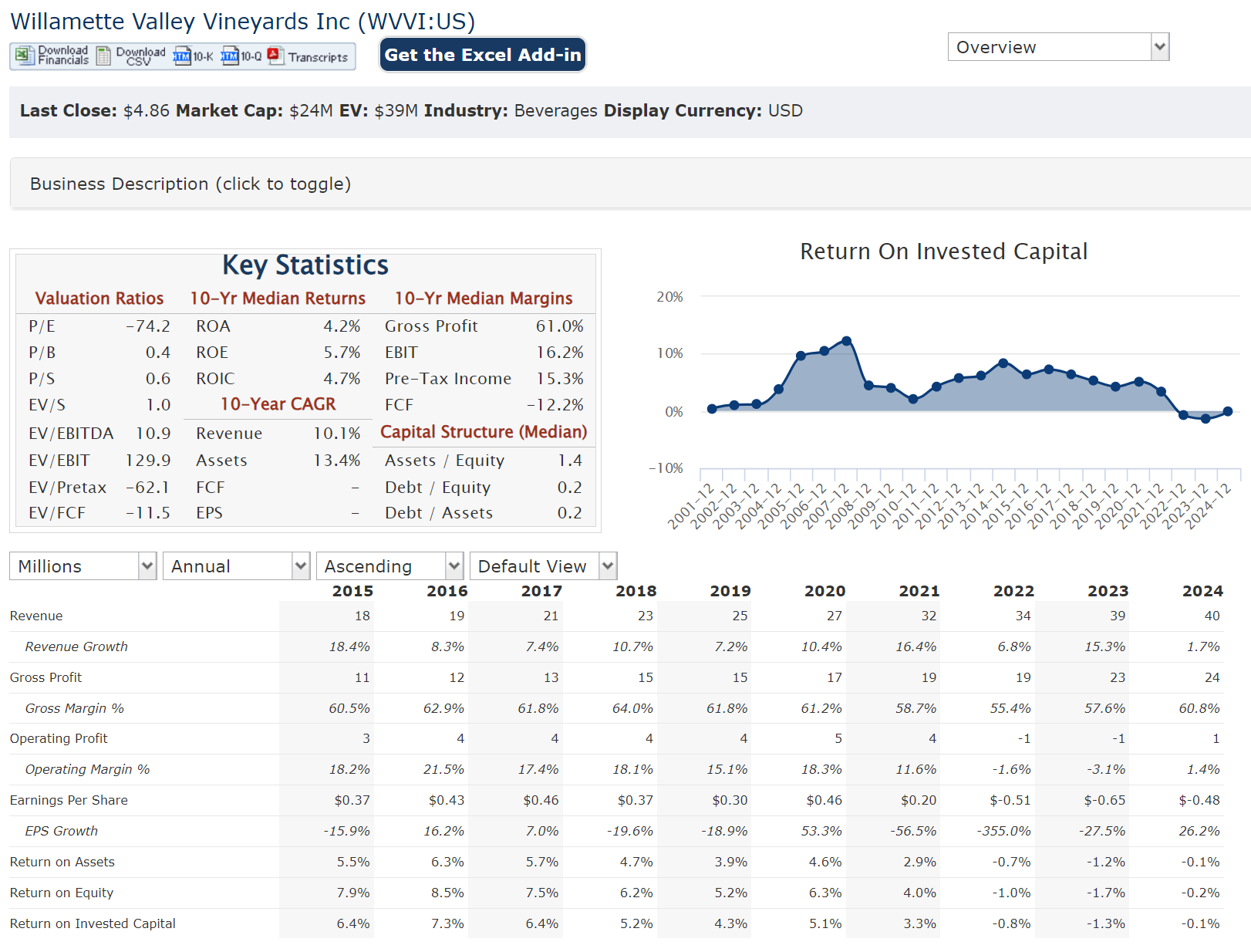Select the Earnings Per Share row label
Image resolution: width=1251 pixels, height=952 pixels.
(x=69, y=800)
